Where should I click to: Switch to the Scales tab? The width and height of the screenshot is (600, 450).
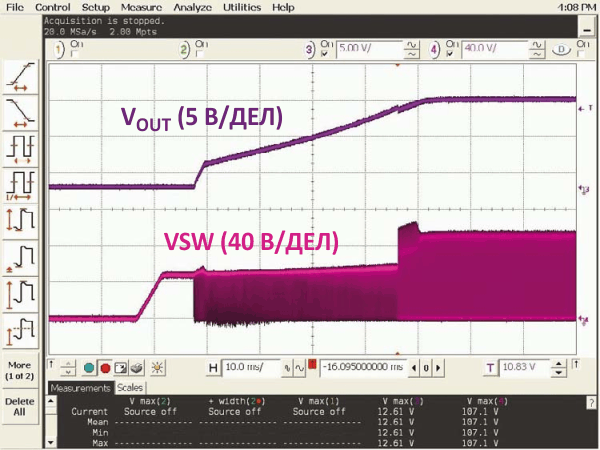[x=130, y=388]
